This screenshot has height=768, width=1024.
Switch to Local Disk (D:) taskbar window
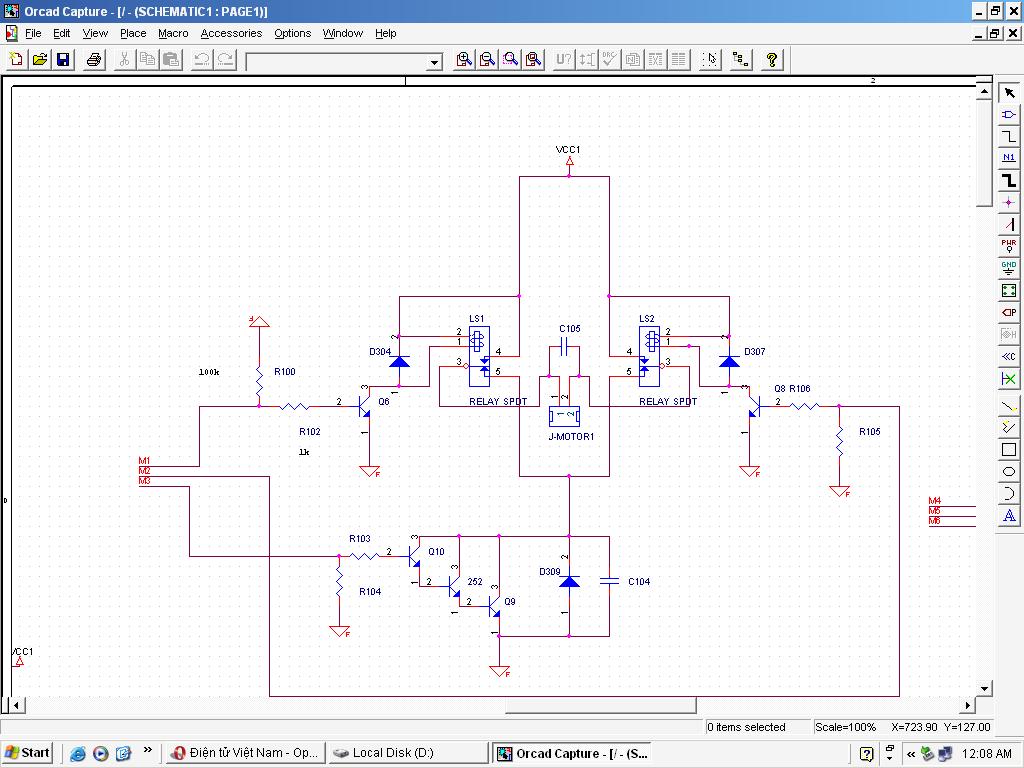click(x=408, y=753)
